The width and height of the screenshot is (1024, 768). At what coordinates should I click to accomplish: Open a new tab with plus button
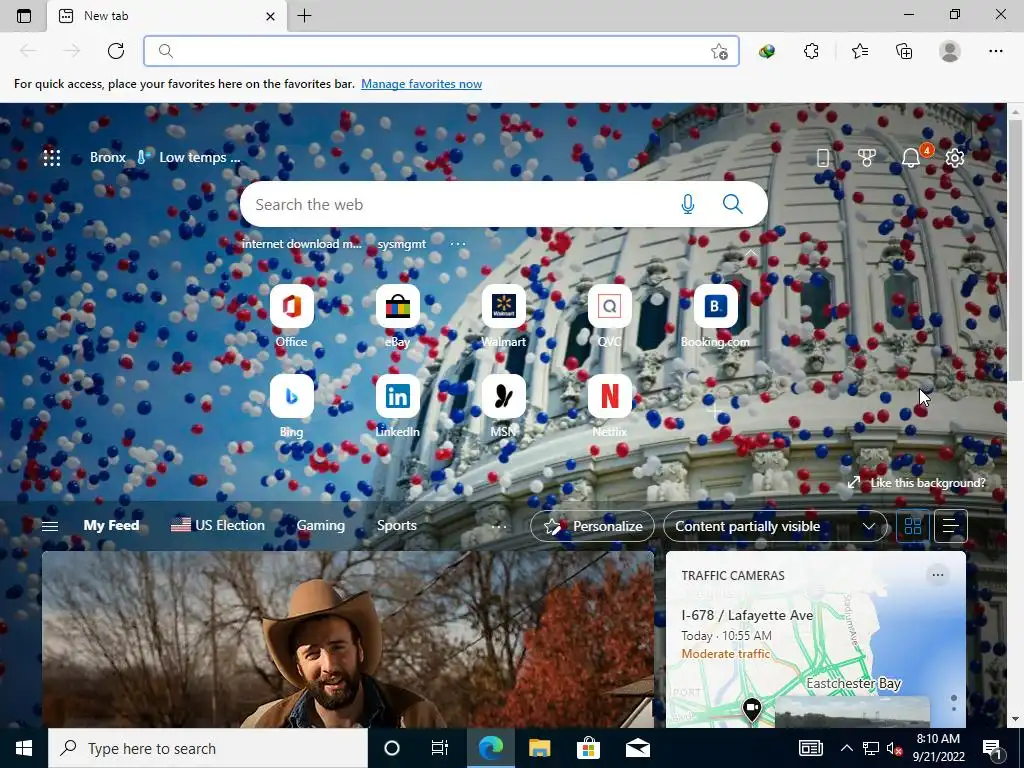pos(304,16)
